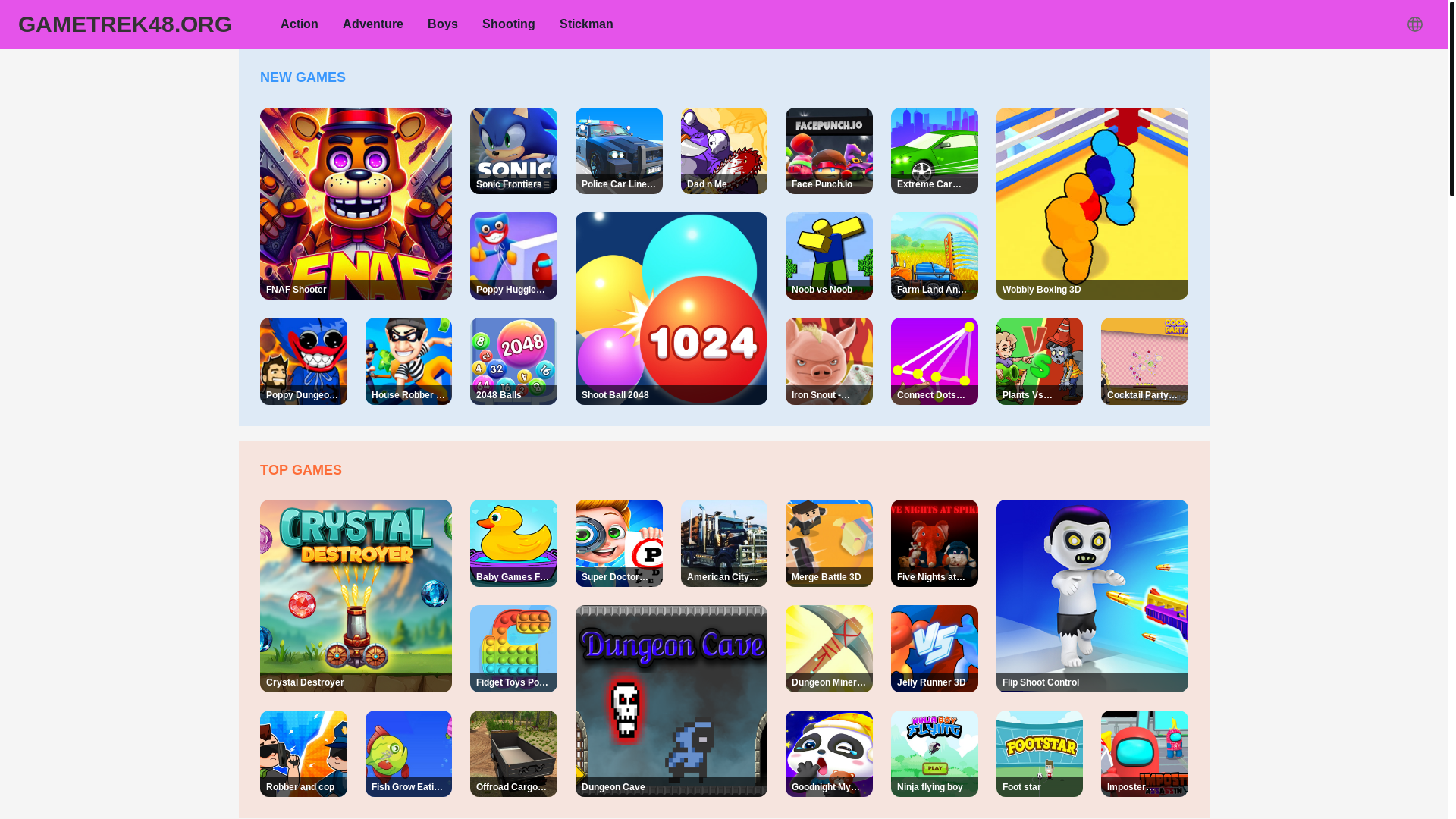Open the TOP GAMES section heading
Viewport: 1456px width, 819px height.
(301, 470)
